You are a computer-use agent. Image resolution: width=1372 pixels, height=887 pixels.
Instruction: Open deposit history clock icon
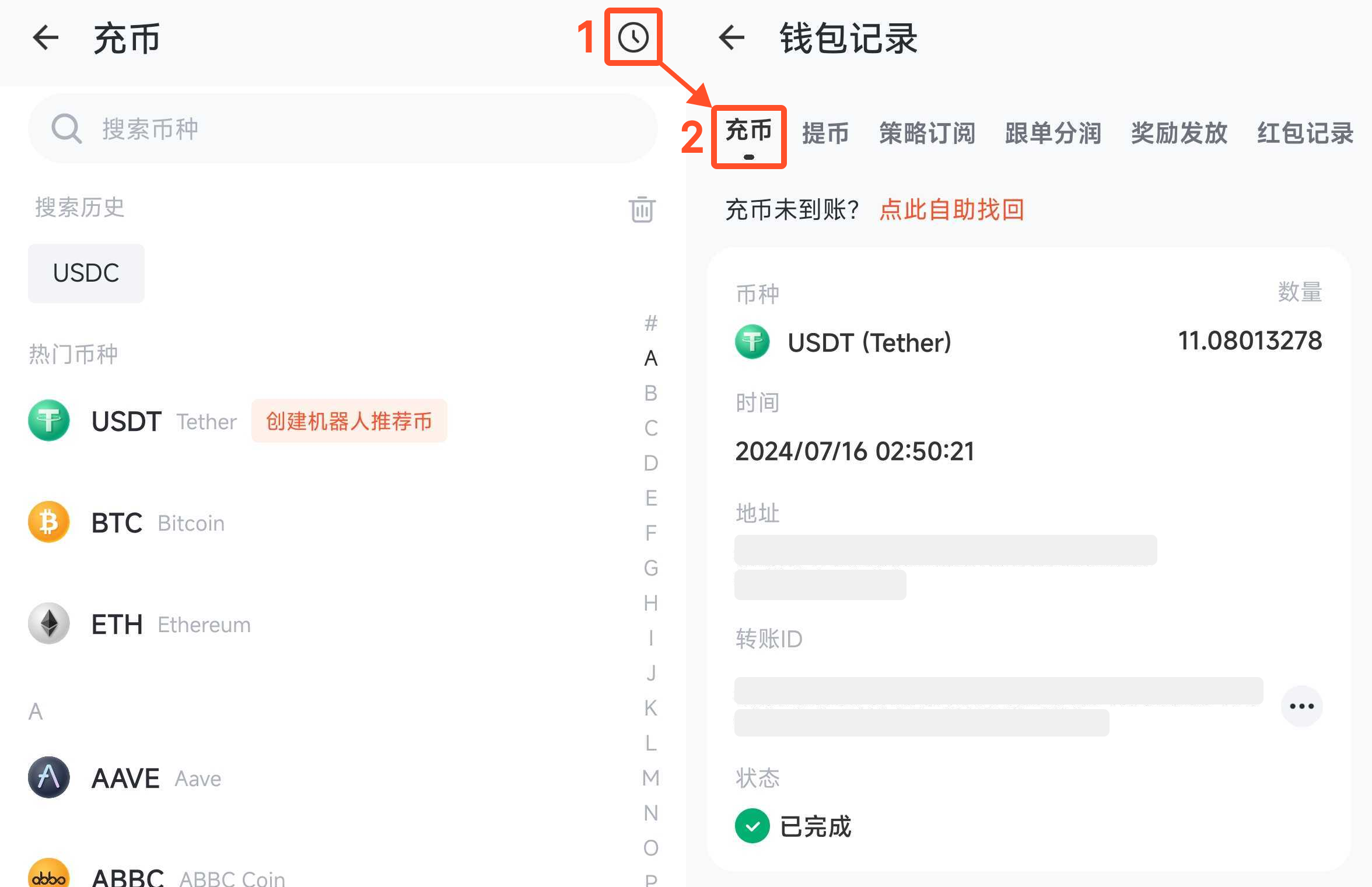tap(633, 38)
